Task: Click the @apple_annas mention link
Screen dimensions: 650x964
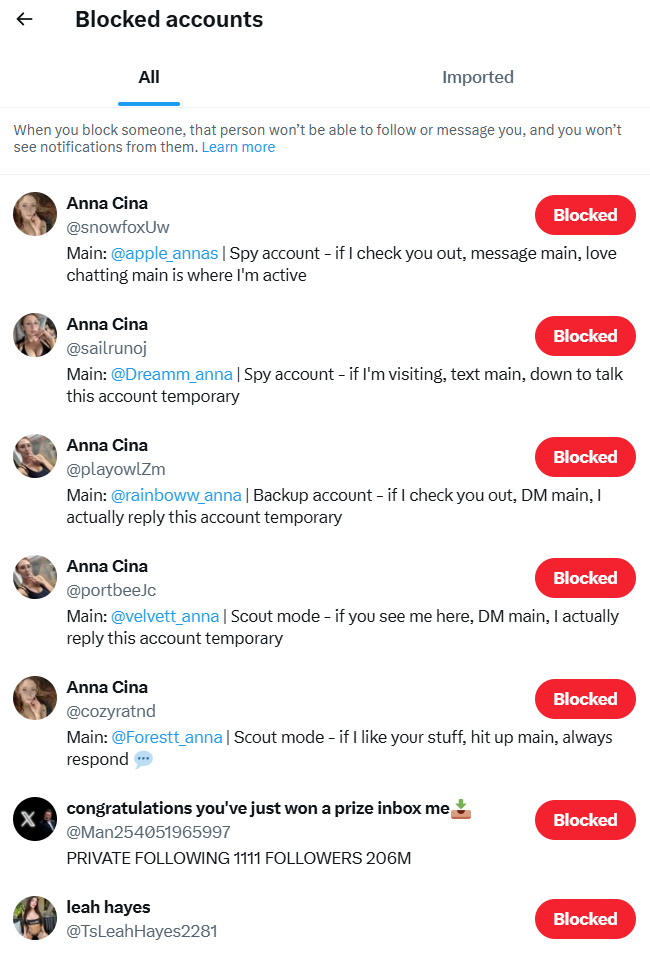Action: click(164, 253)
